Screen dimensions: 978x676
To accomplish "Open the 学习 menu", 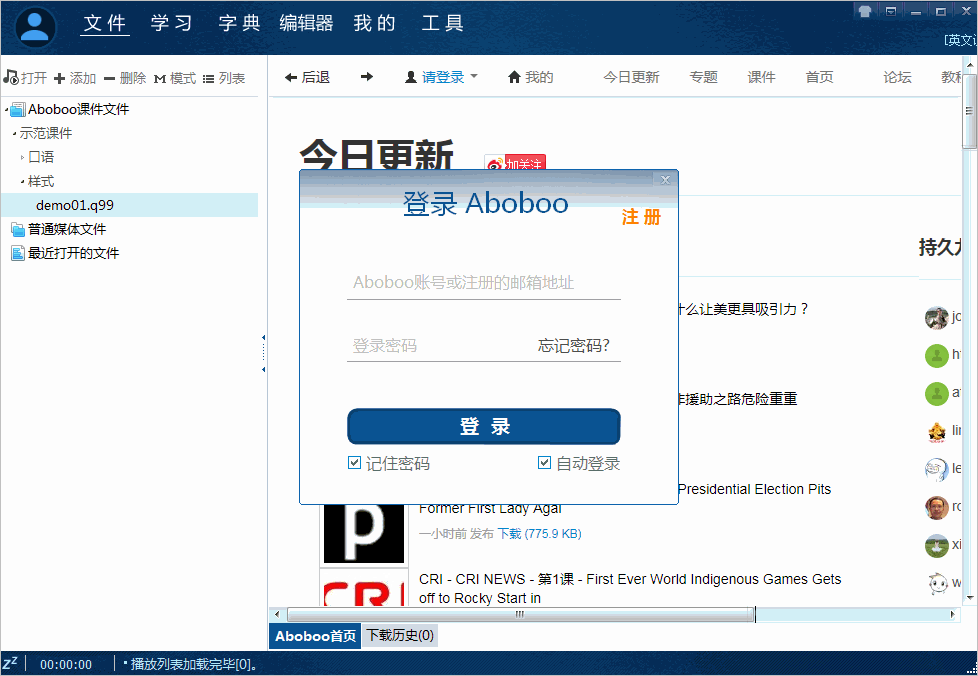I will (172, 23).
